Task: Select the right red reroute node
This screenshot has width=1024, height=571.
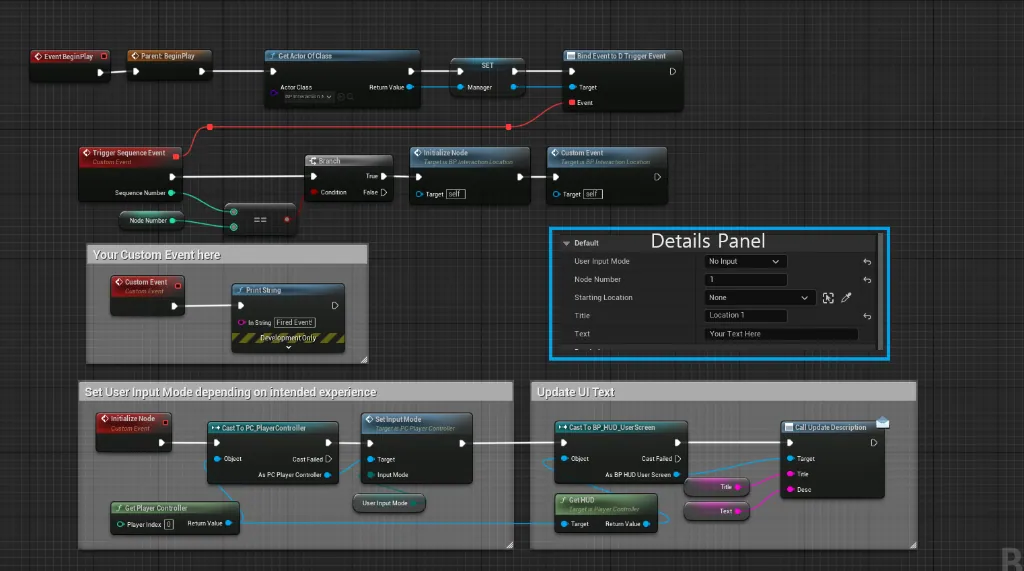Action: (x=508, y=127)
